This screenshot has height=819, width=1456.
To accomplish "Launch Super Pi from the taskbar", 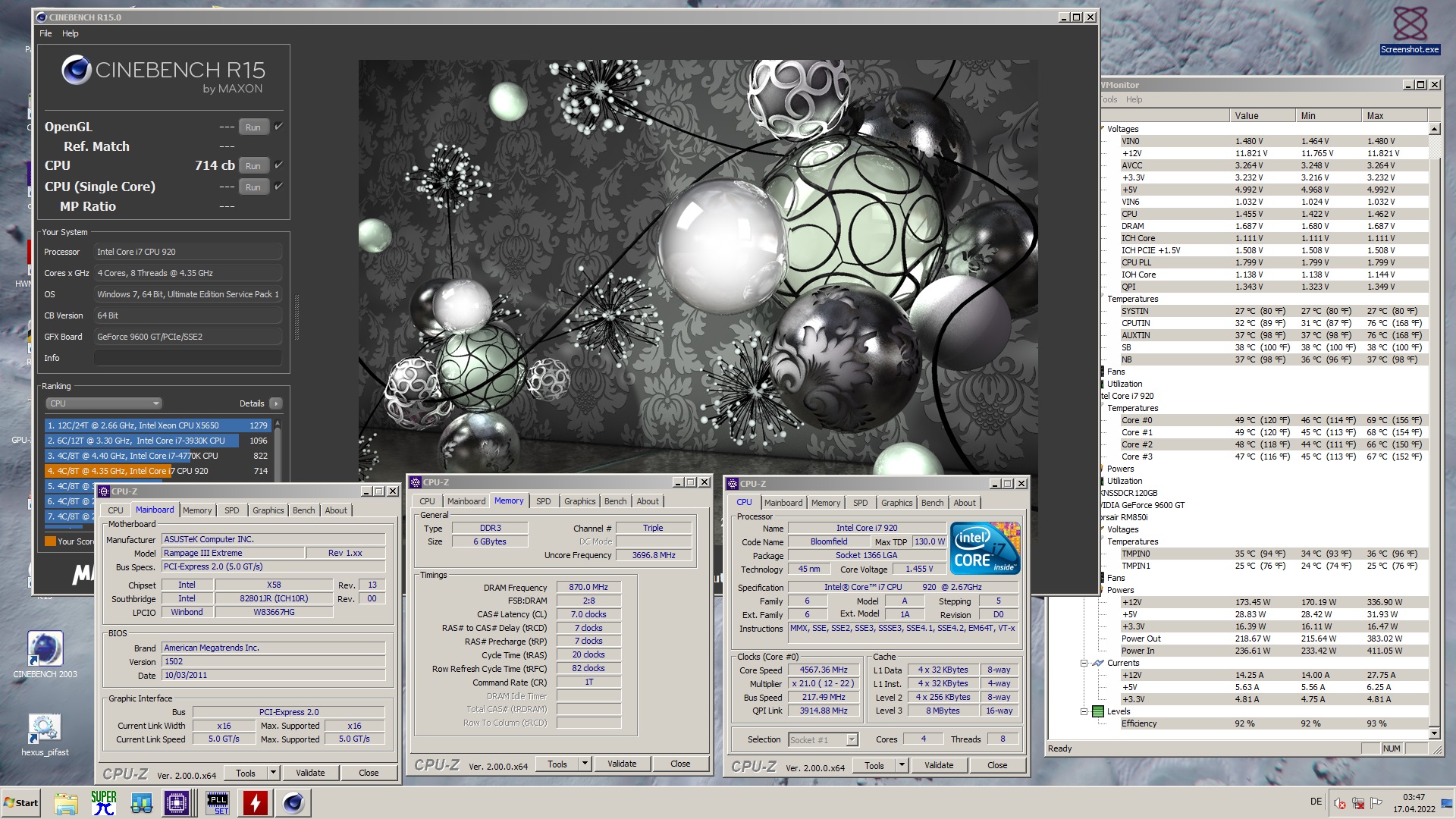I will (x=104, y=803).
